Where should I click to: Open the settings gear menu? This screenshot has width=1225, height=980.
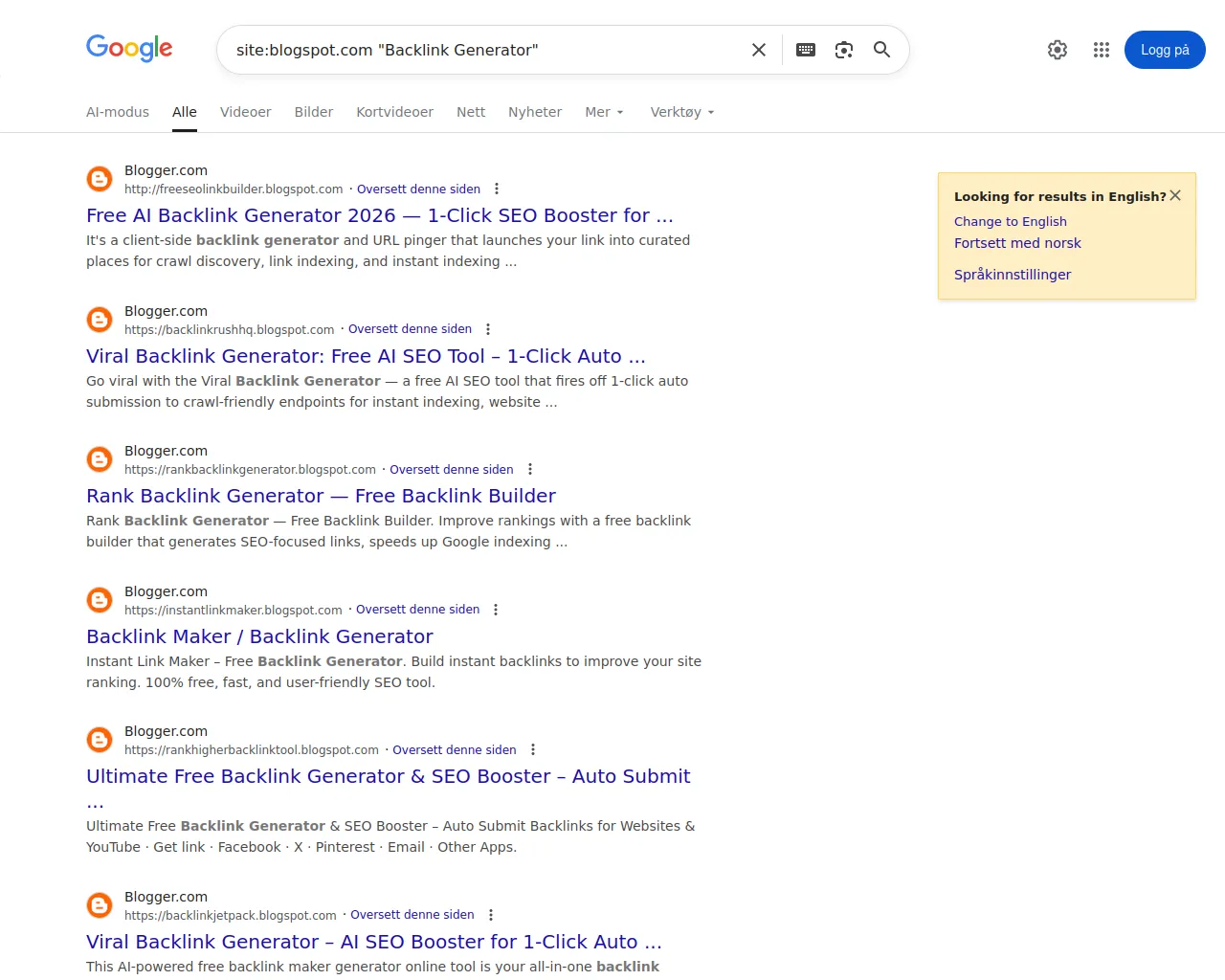coord(1057,50)
